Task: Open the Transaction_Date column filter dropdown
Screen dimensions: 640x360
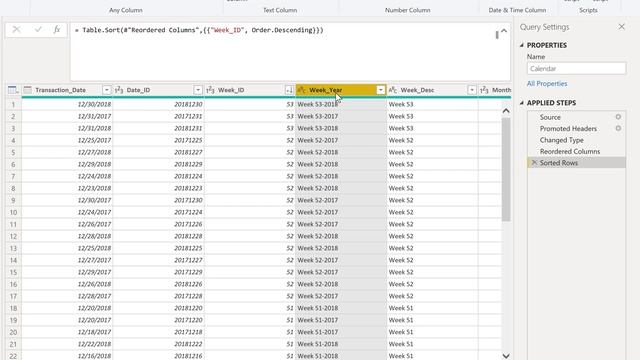Action: point(107,90)
